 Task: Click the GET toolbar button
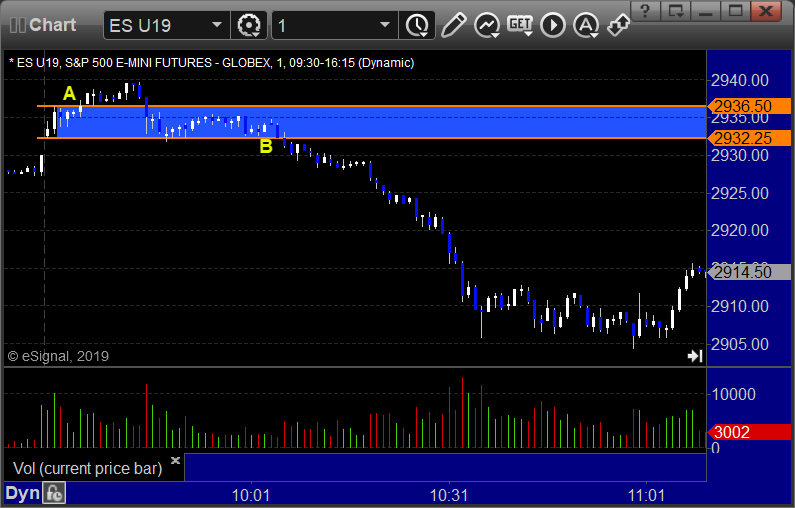point(520,25)
